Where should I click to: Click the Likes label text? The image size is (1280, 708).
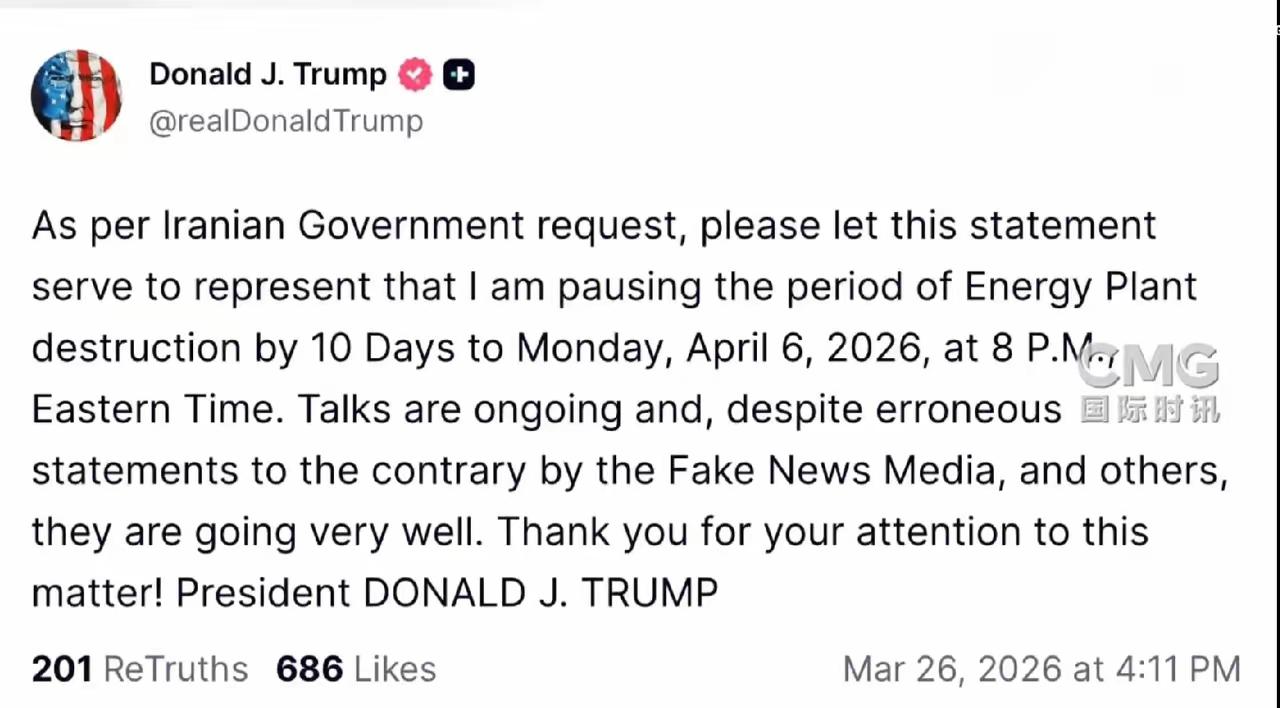(x=395, y=669)
